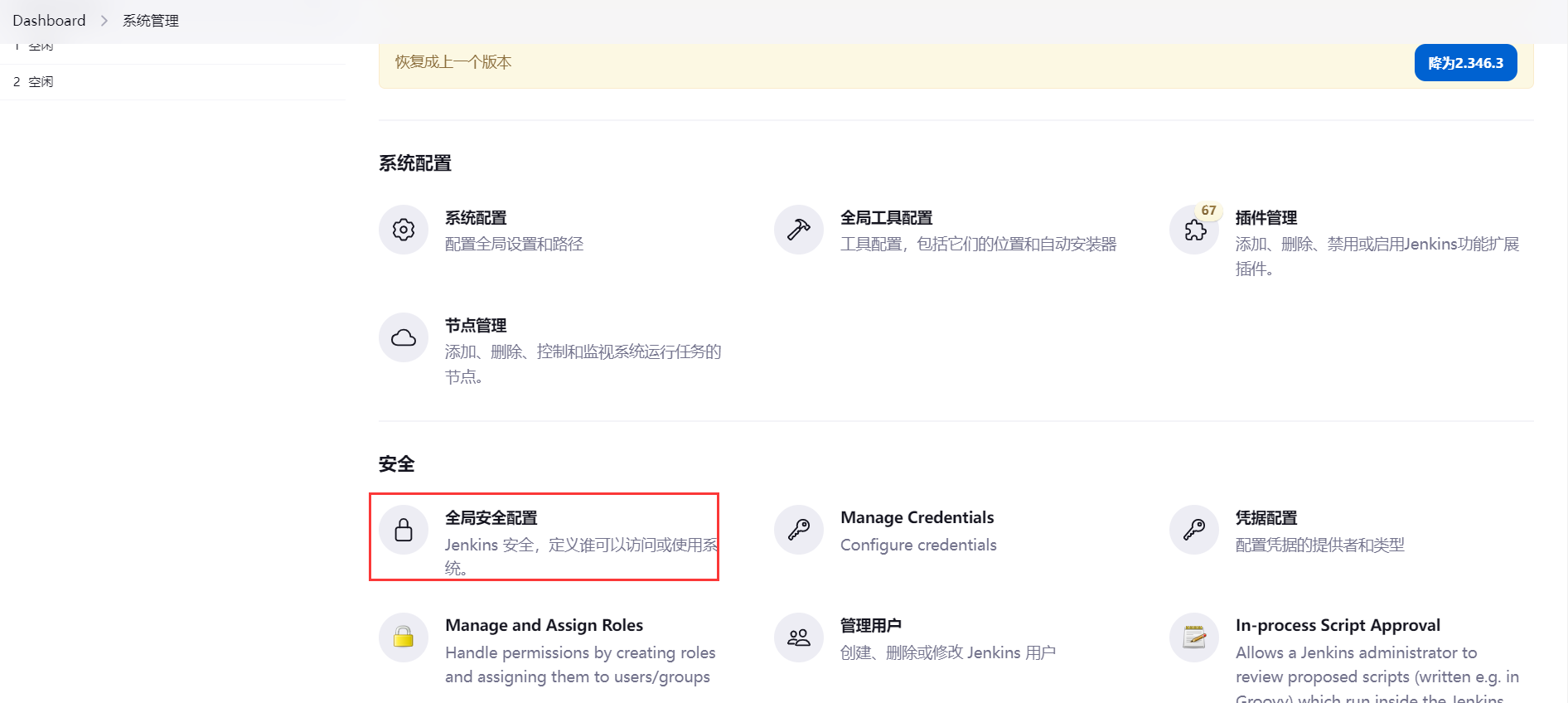Expand the breadcrumb chevron after Dashboard
Viewport: 1568px width, 703px height.
point(104,21)
